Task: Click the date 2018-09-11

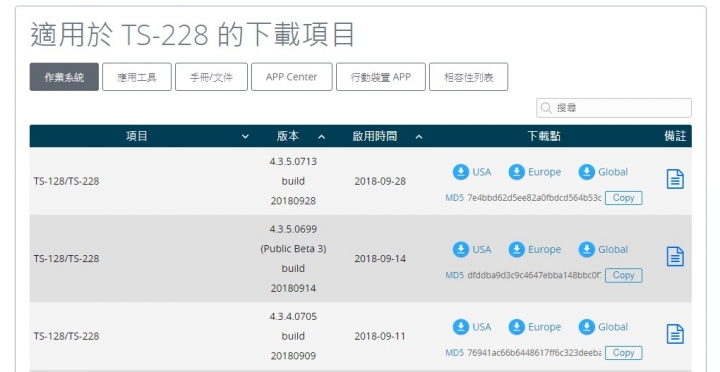Action: 380,336
